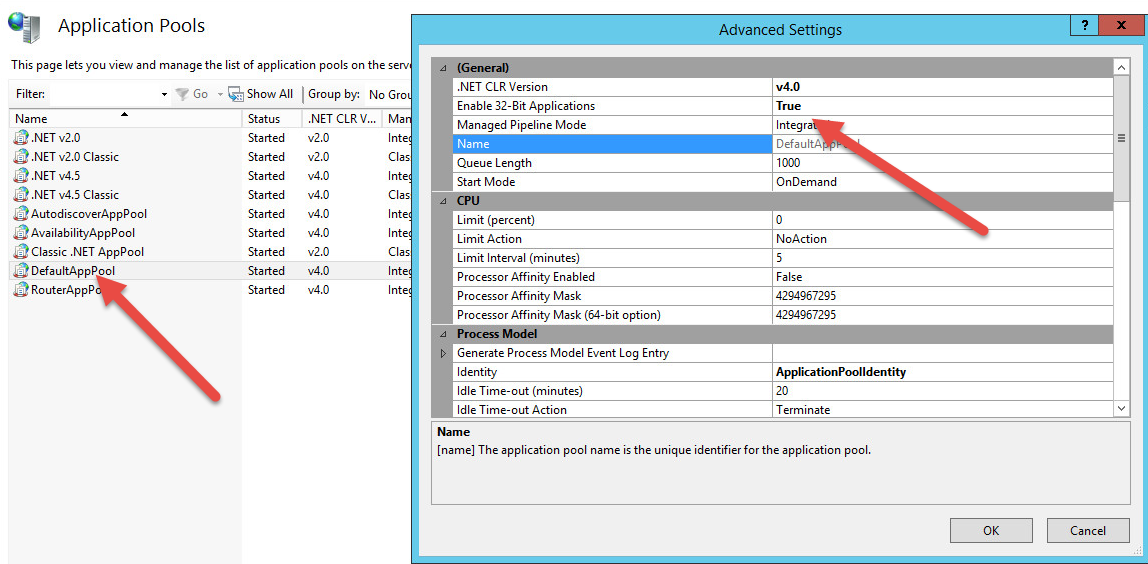
Task: Expand Generate Process Model Event Log Entry
Action: coord(442,353)
